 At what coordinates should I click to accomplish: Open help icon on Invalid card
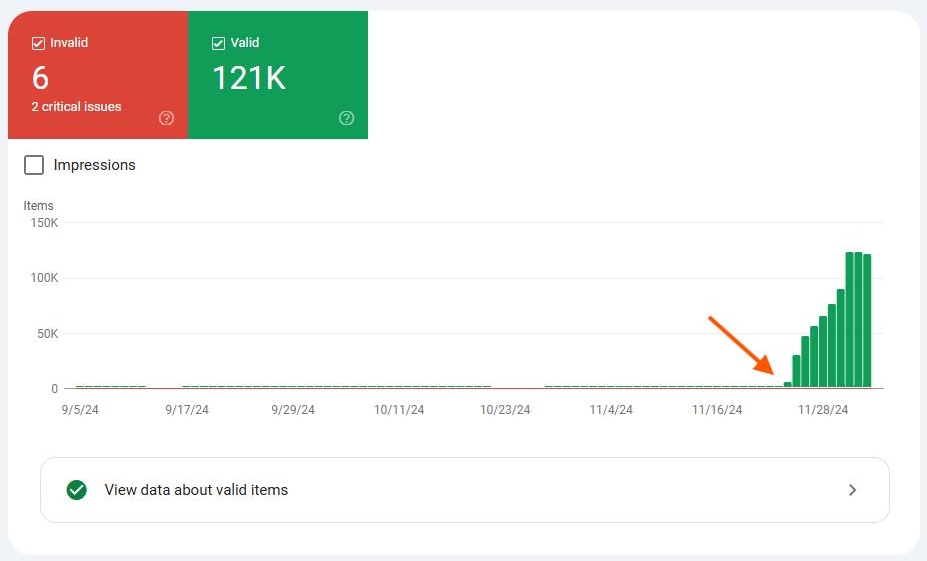166,118
